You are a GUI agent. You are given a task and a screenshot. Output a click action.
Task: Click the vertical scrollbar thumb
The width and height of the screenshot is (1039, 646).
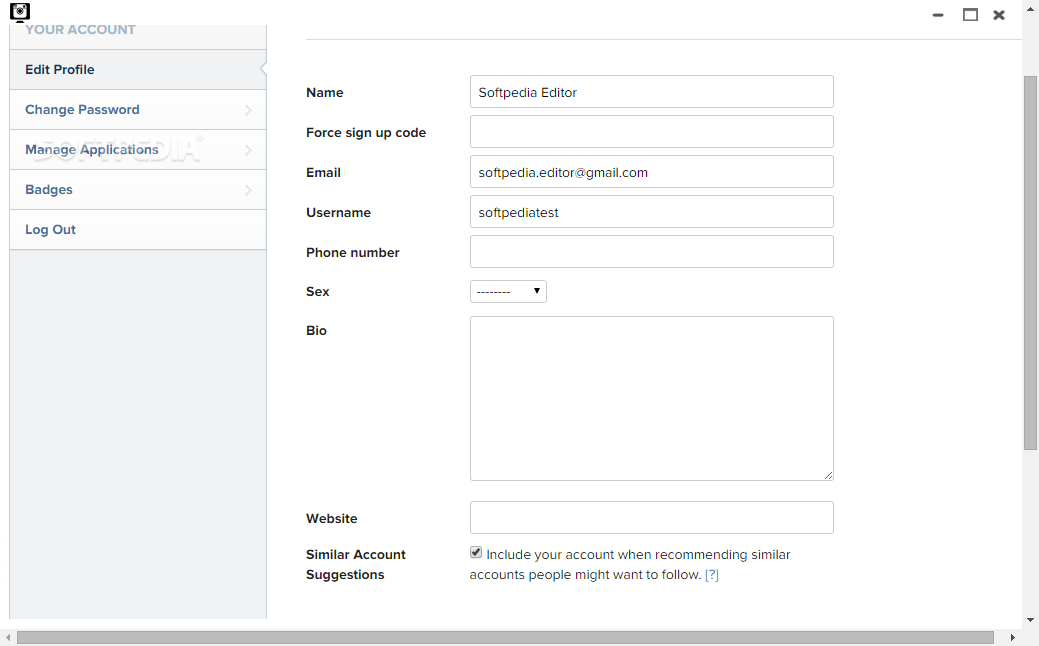(x=1030, y=263)
